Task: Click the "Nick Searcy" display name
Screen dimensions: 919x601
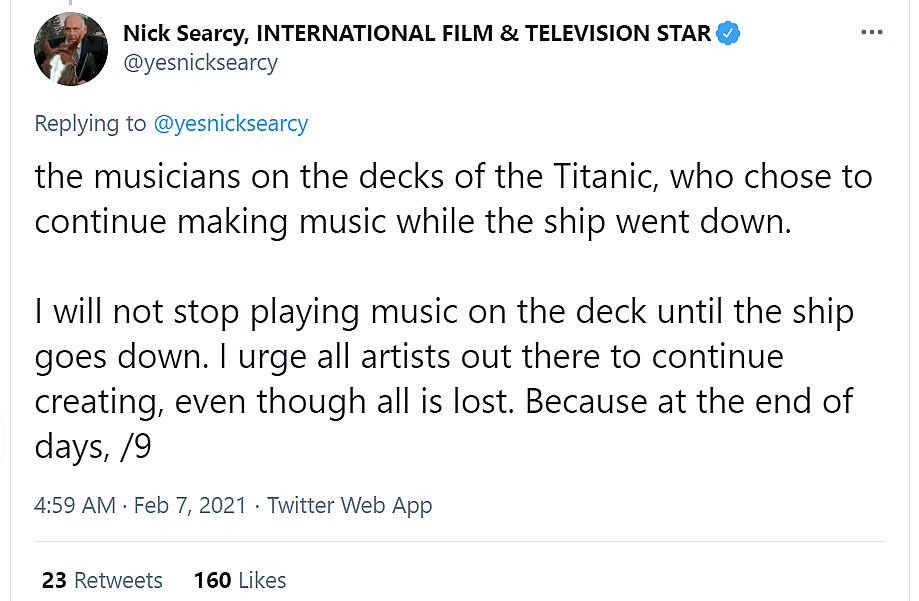Action: click(x=185, y=33)
